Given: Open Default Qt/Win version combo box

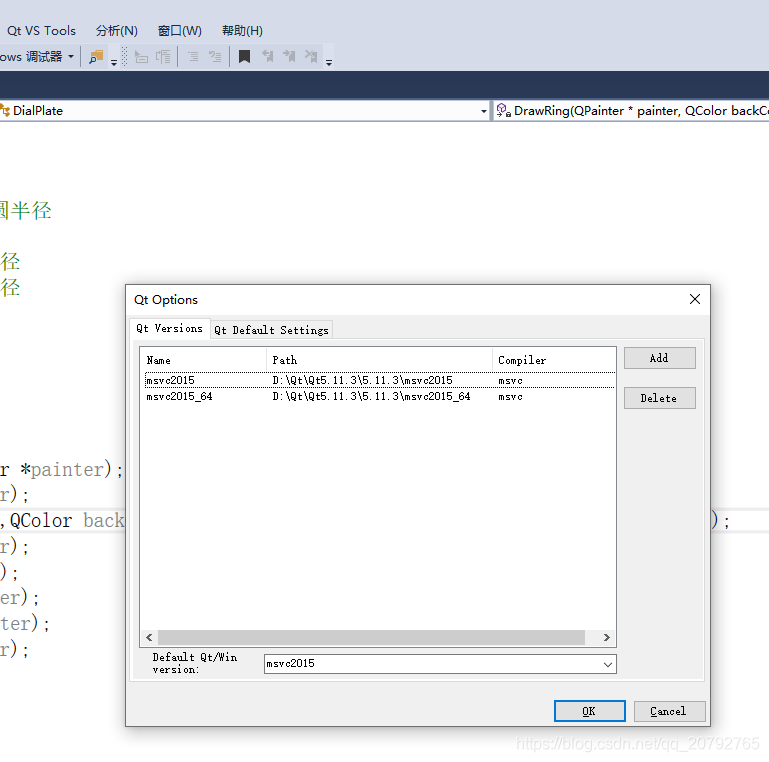Looking at the screenshot, I should pyautogui.click(x=440, y=664).
